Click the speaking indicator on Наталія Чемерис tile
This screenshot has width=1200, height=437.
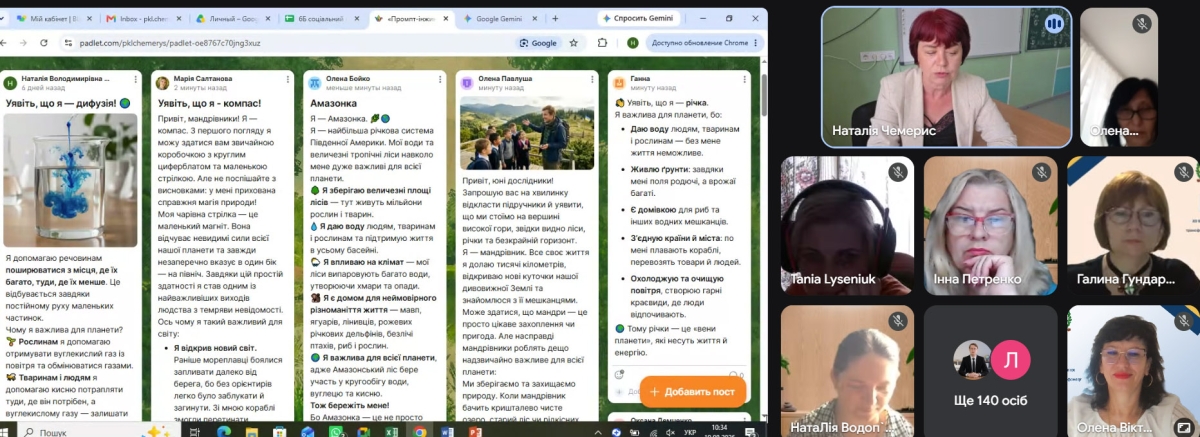point(1052,23)
